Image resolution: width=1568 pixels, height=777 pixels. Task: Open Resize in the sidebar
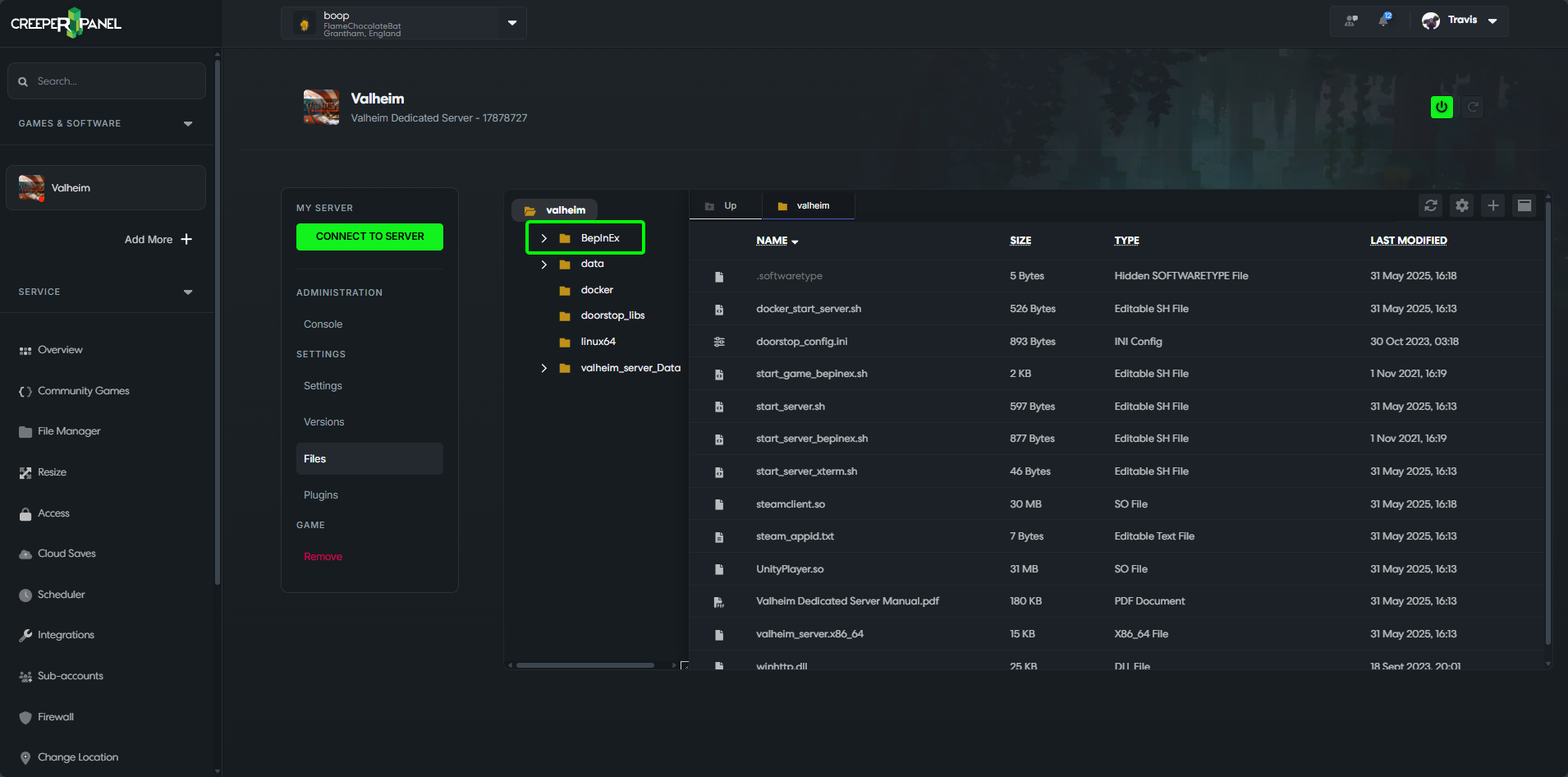coord(43,472)
